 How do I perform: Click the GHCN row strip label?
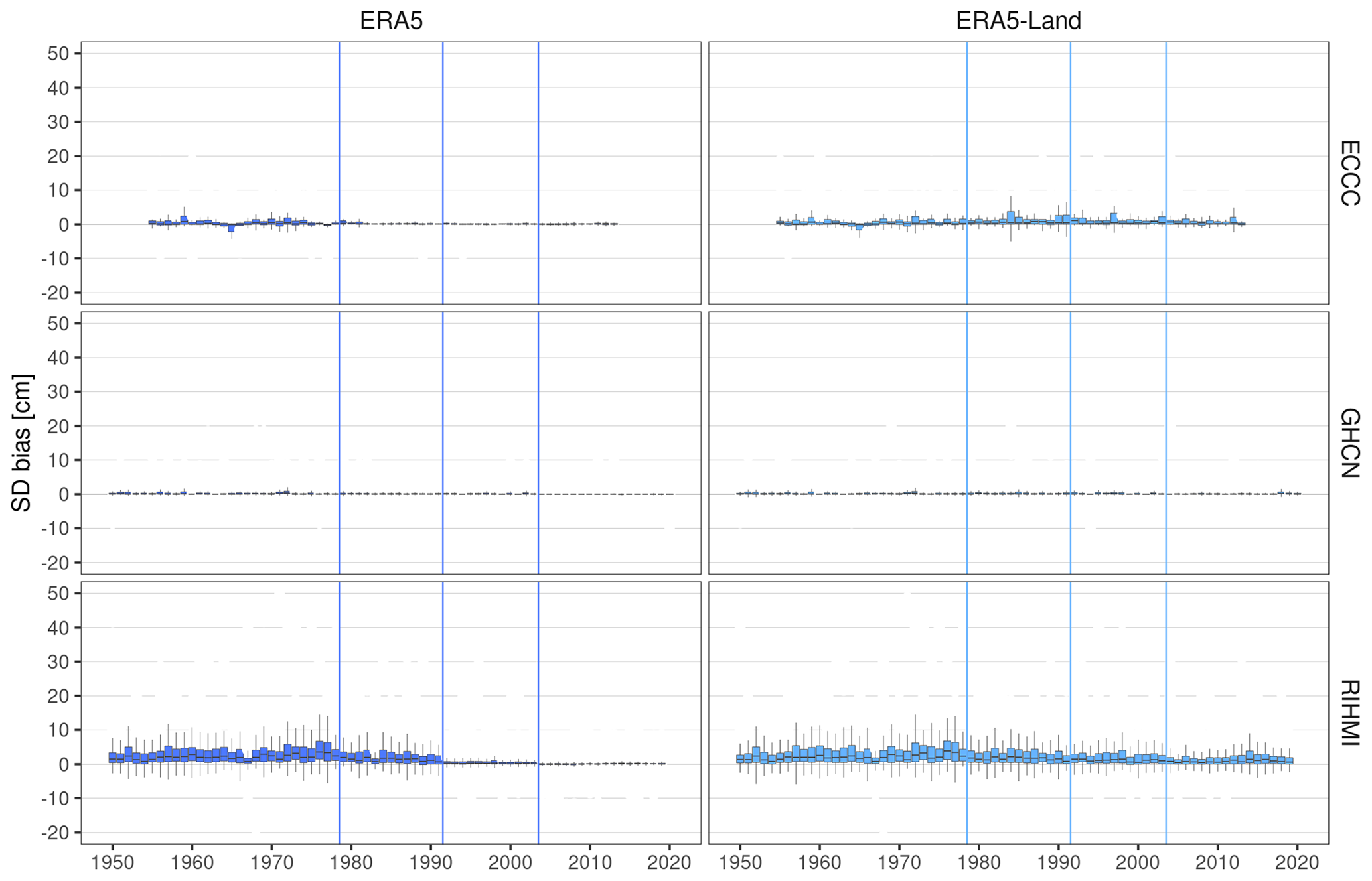1349,442
